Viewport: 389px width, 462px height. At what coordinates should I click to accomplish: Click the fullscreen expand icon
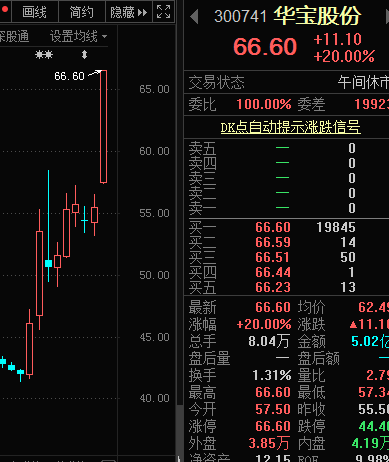pos(163,12)
